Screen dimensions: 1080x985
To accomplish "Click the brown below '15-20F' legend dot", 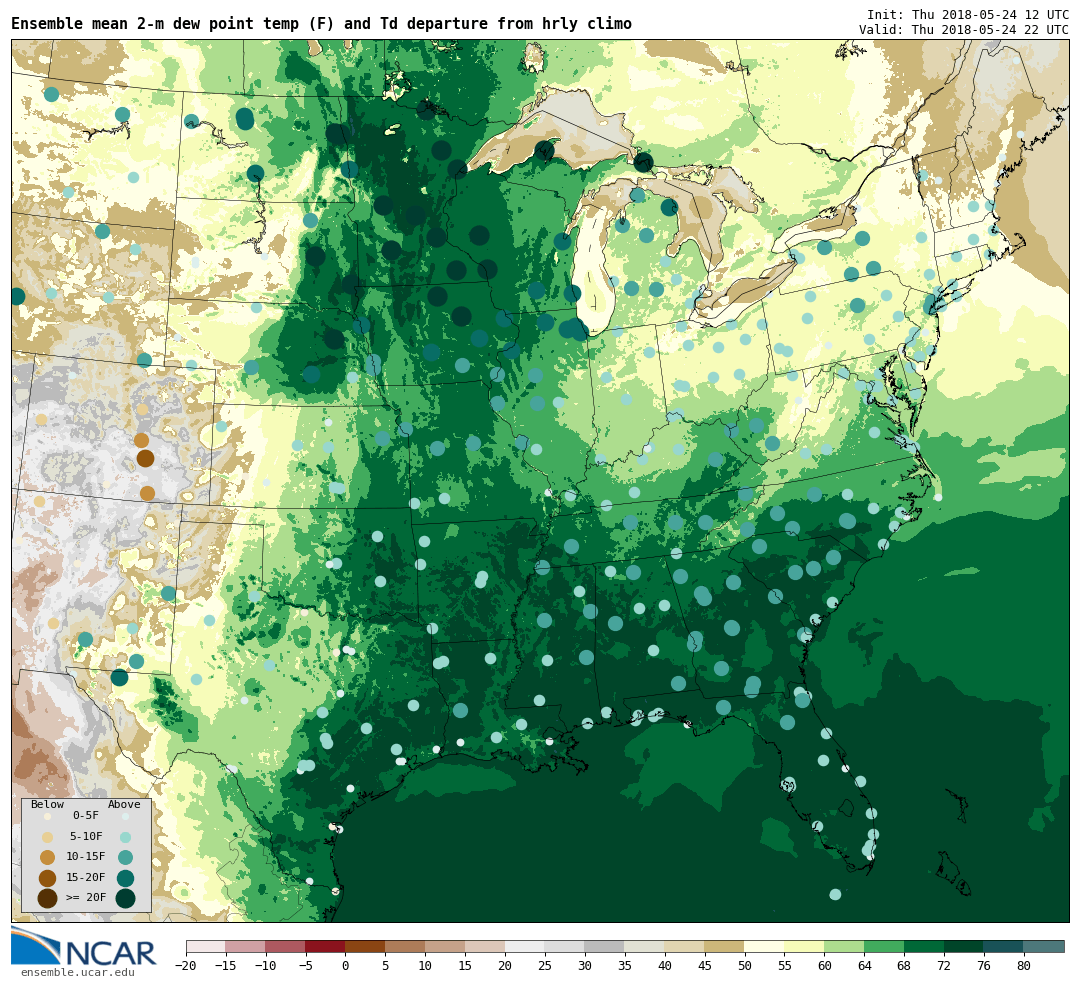I will tap(48, 878).
